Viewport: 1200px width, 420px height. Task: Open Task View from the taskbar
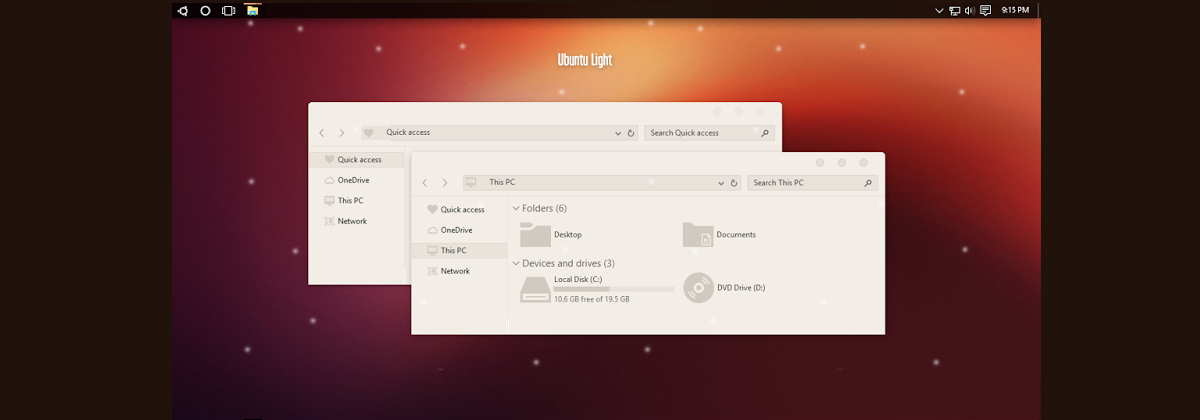pos(228,10)
